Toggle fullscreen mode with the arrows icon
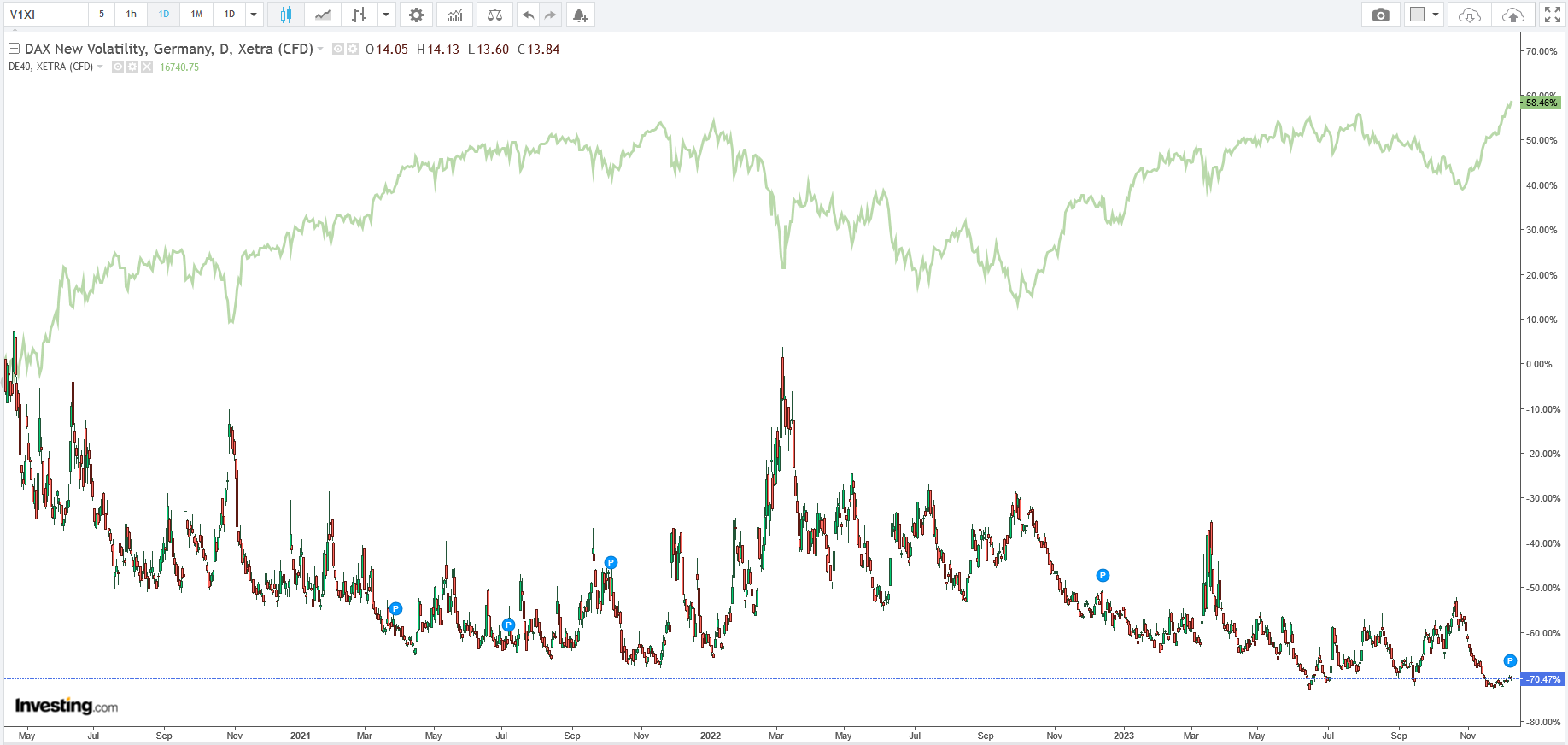The height and width of the screenshot is (745, 1568). click(x=1553, y=15)
